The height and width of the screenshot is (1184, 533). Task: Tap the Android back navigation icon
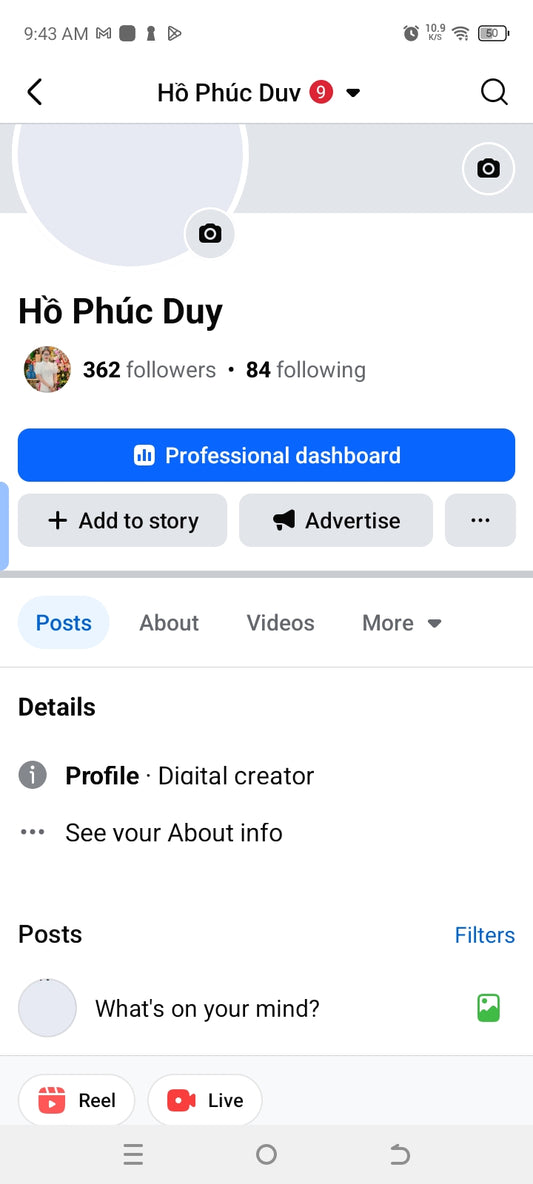[399, 1154]
